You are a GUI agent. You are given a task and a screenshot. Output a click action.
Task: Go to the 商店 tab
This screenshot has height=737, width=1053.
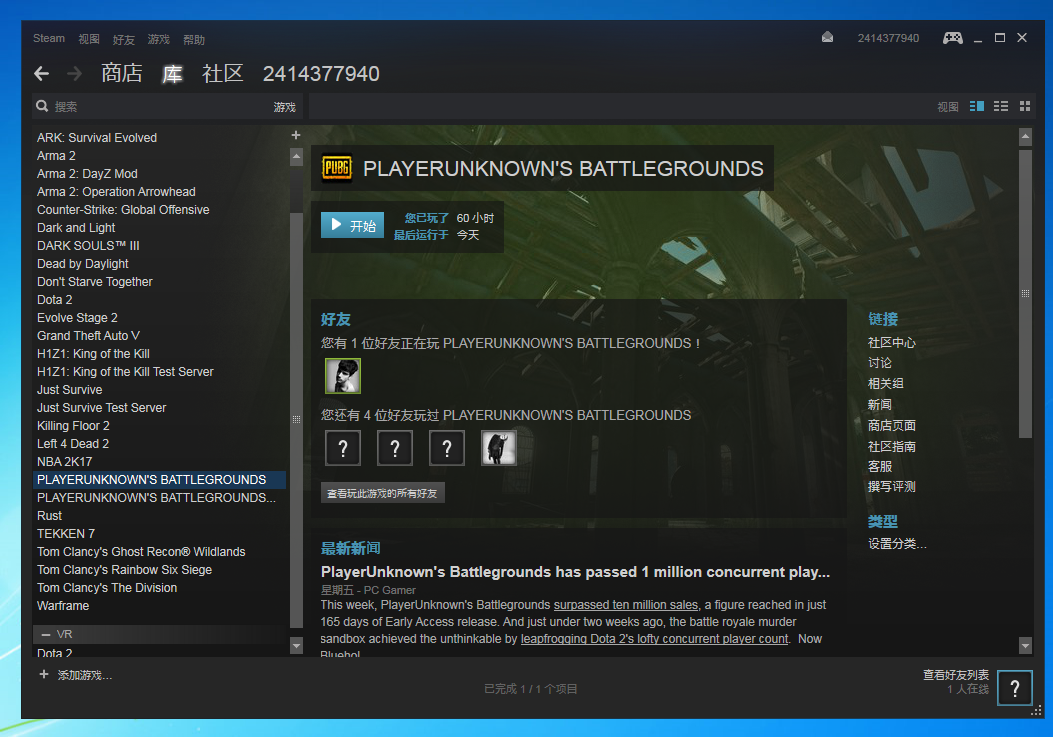122,73
